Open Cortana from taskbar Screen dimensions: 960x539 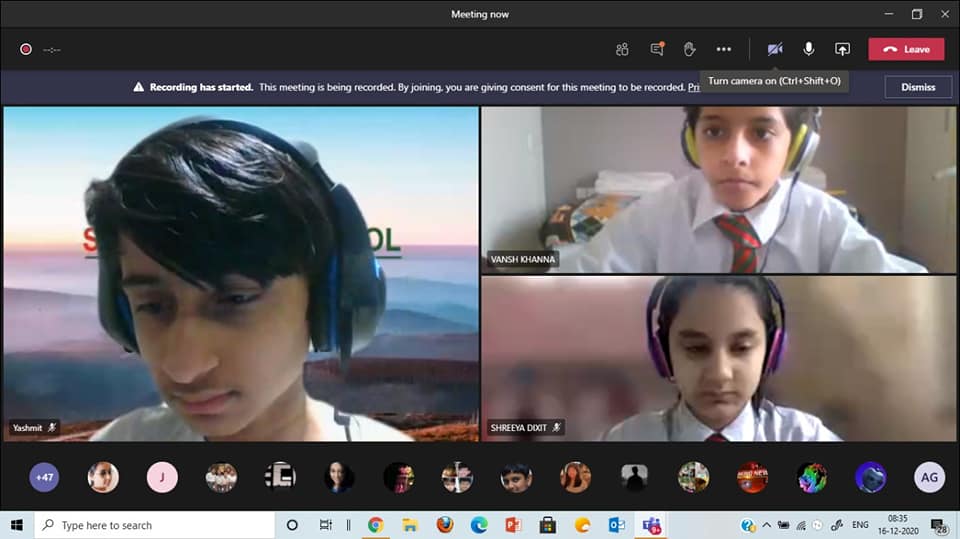tap(292, 525)
